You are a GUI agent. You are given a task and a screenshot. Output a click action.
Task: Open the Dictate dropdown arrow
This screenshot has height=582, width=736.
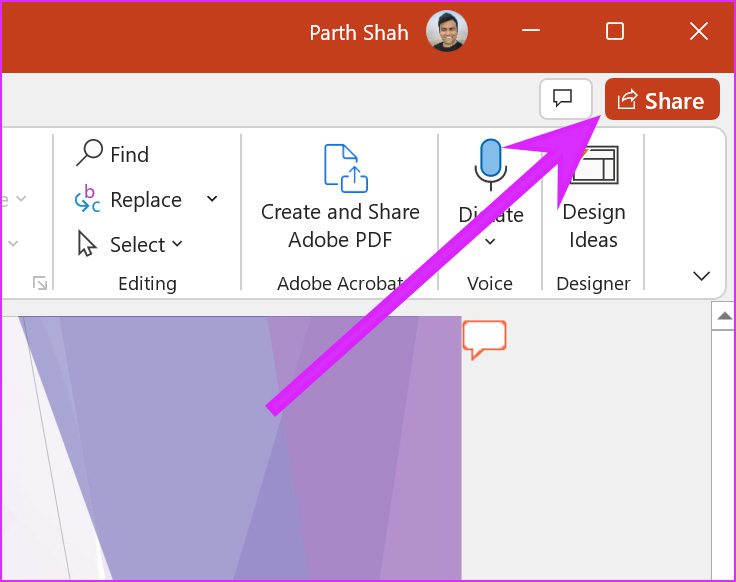click(x=490, y=241)
